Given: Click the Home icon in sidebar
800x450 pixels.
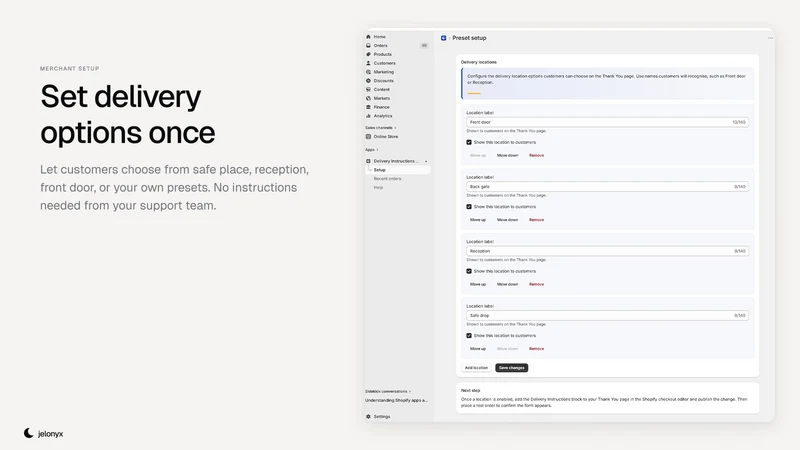Looking at the screenshot, I should [x=368, y=37].
